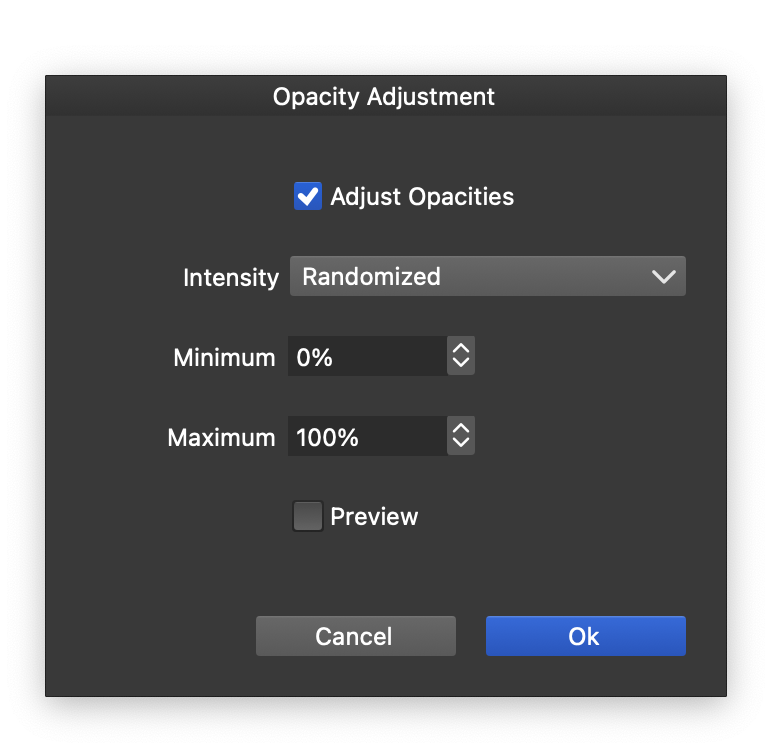Enable the Preview checkbox
Screen dimensions: 772x750
pyautogui.click(x=307, y=516)
